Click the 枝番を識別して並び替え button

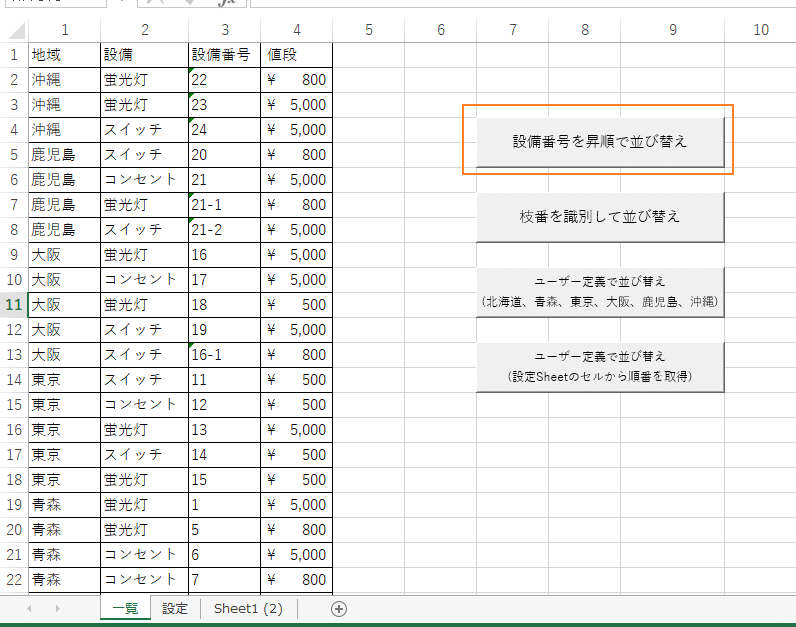point(600,217)
